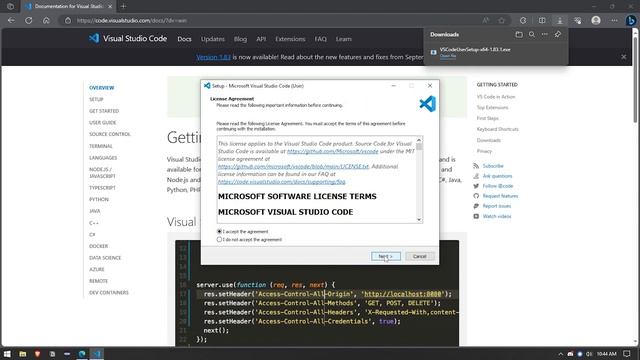
Task: Go back with the browser back arrow
Action: click(x=11, y=20)
